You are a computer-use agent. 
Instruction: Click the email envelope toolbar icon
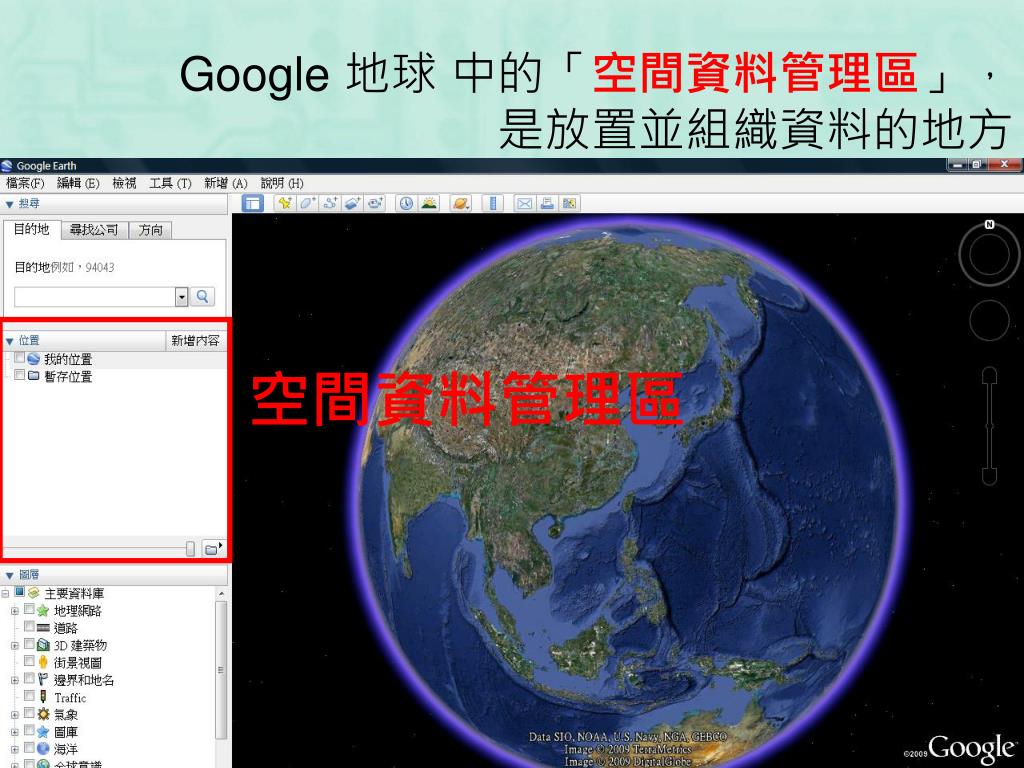(524, 203)
